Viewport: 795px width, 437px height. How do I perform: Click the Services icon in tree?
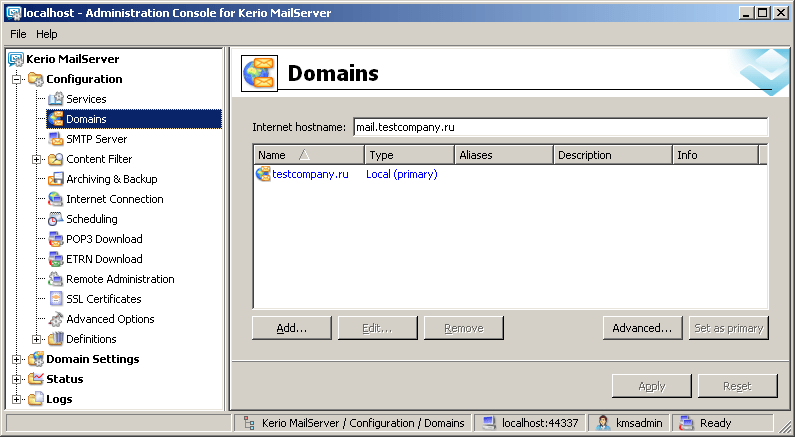click(x=56, y=99)
